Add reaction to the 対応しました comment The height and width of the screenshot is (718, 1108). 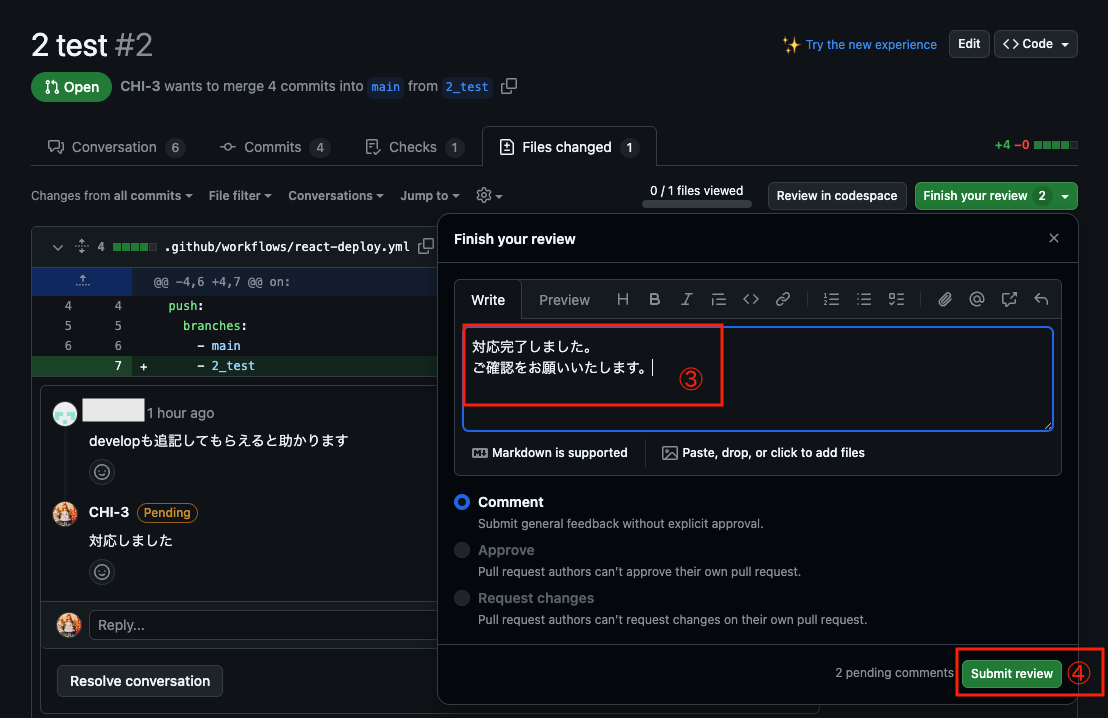102,572
